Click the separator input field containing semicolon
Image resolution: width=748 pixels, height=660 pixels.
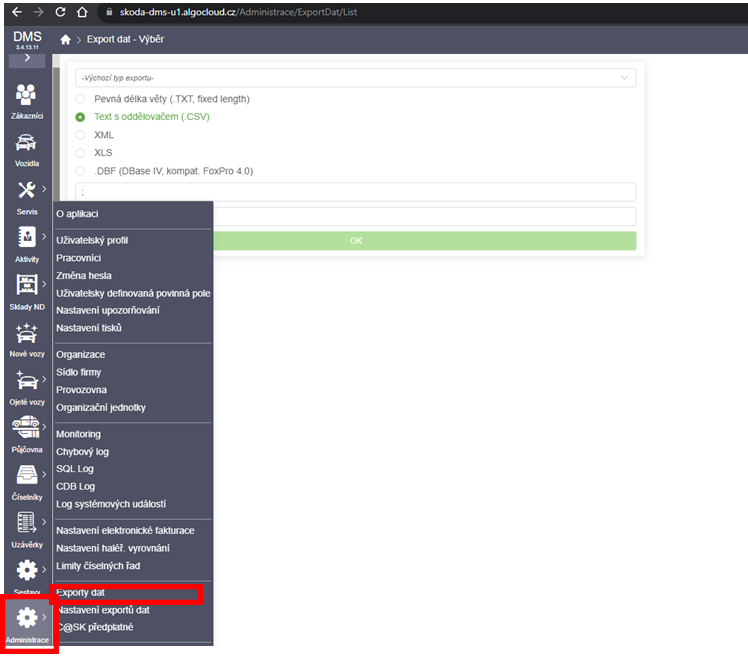[355, 192]
